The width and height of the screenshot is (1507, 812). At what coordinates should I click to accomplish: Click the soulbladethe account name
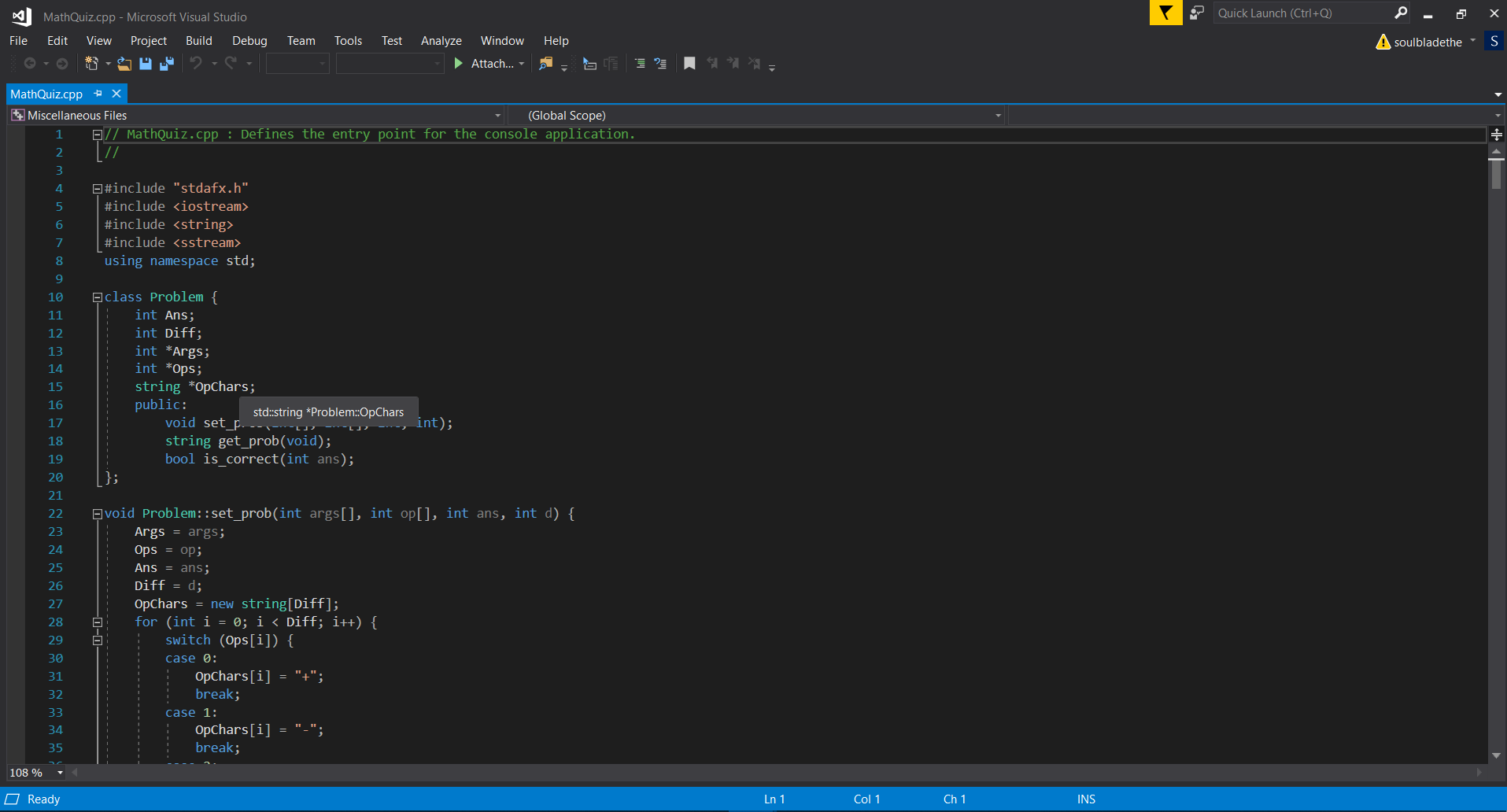pyautogui.click(x=1428, y=42)
